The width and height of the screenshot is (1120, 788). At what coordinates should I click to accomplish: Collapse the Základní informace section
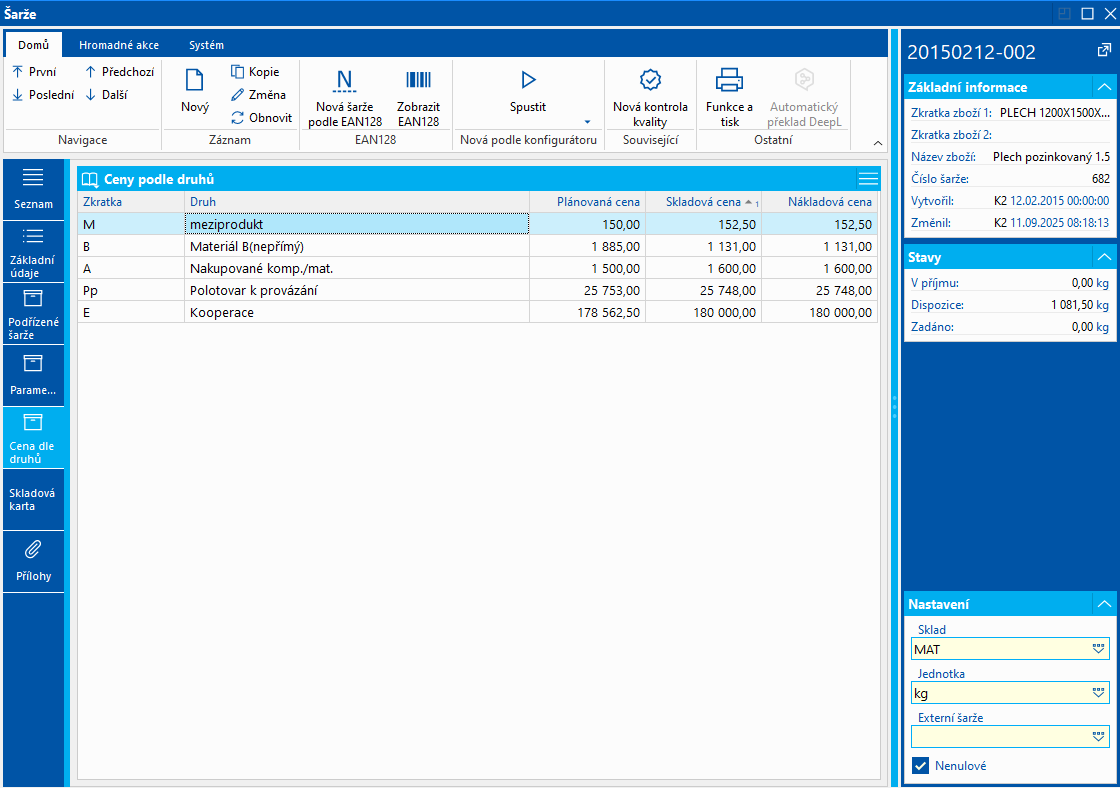[1103, 87]
